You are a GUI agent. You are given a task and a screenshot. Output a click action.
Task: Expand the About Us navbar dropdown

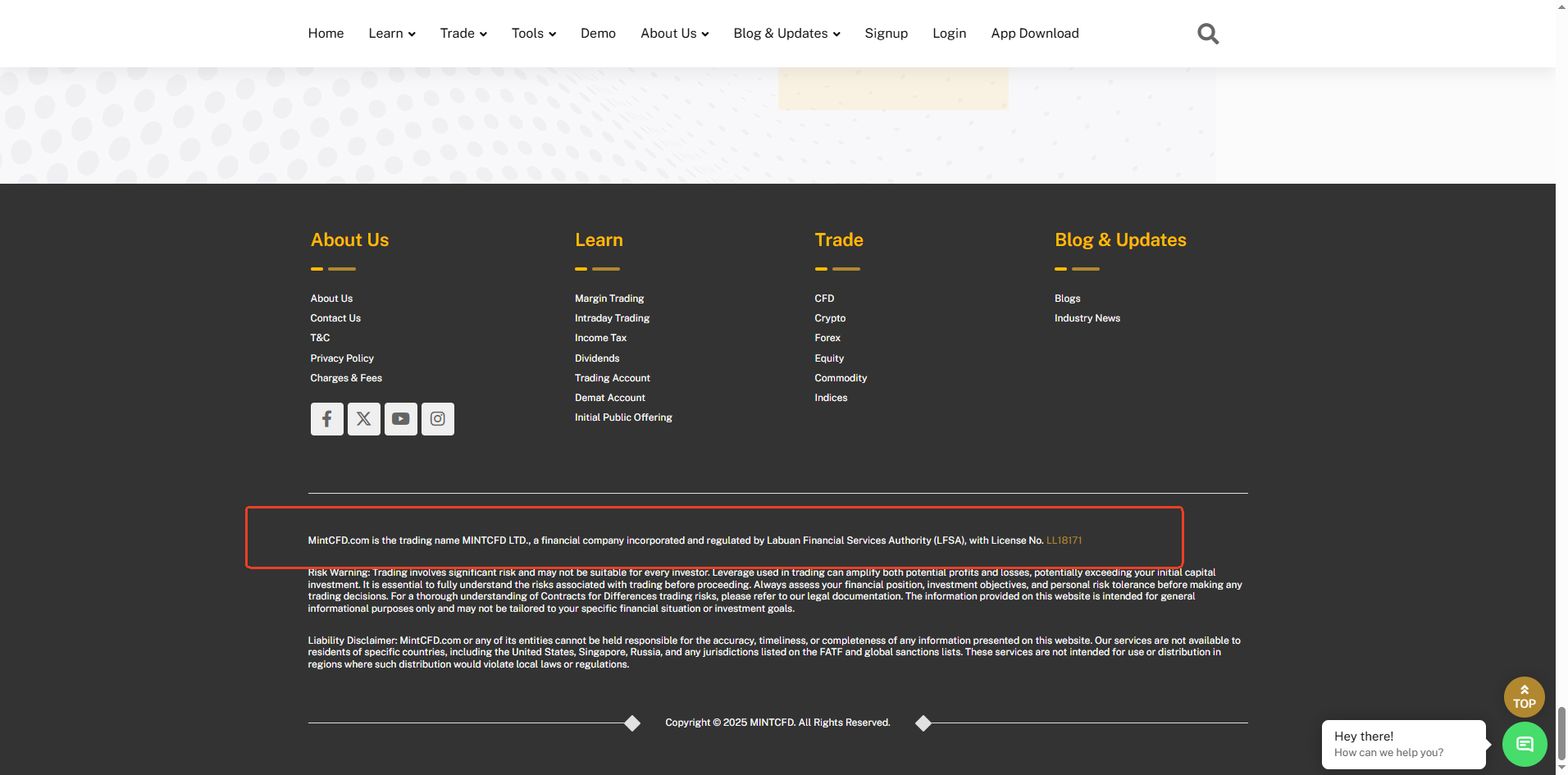point(674,34)
